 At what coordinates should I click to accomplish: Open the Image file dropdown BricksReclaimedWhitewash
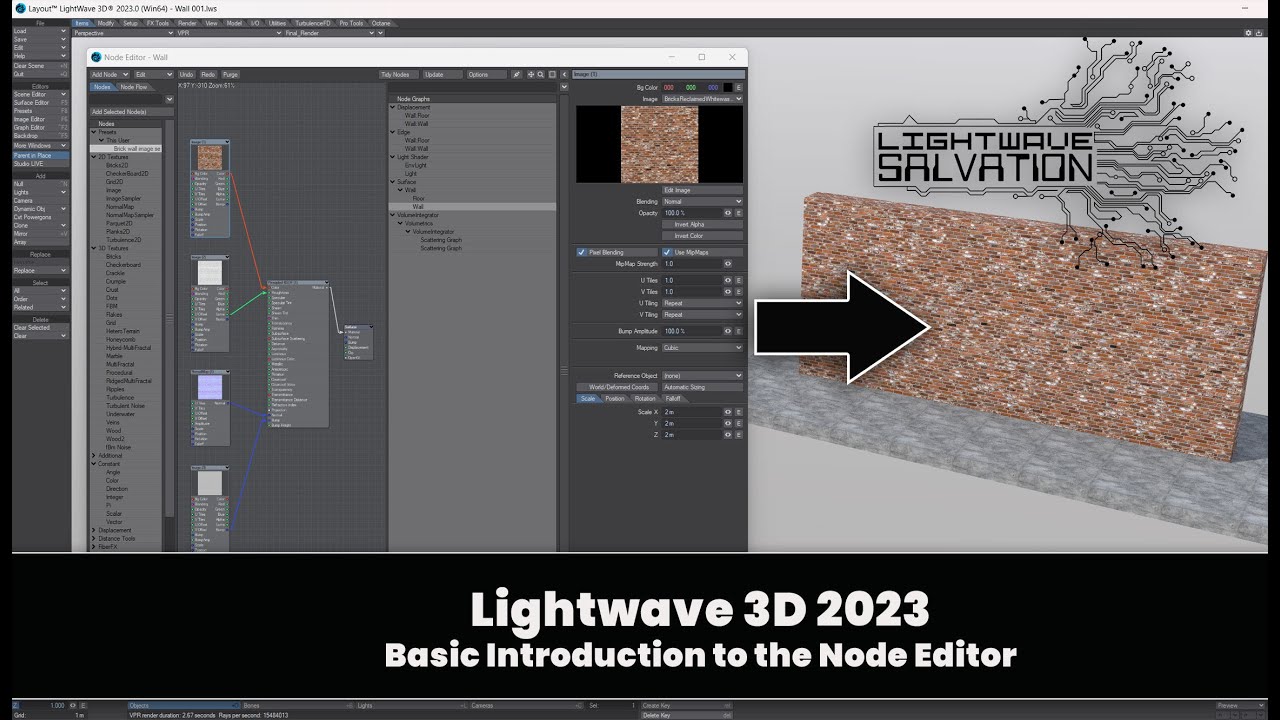click(702, 99)
